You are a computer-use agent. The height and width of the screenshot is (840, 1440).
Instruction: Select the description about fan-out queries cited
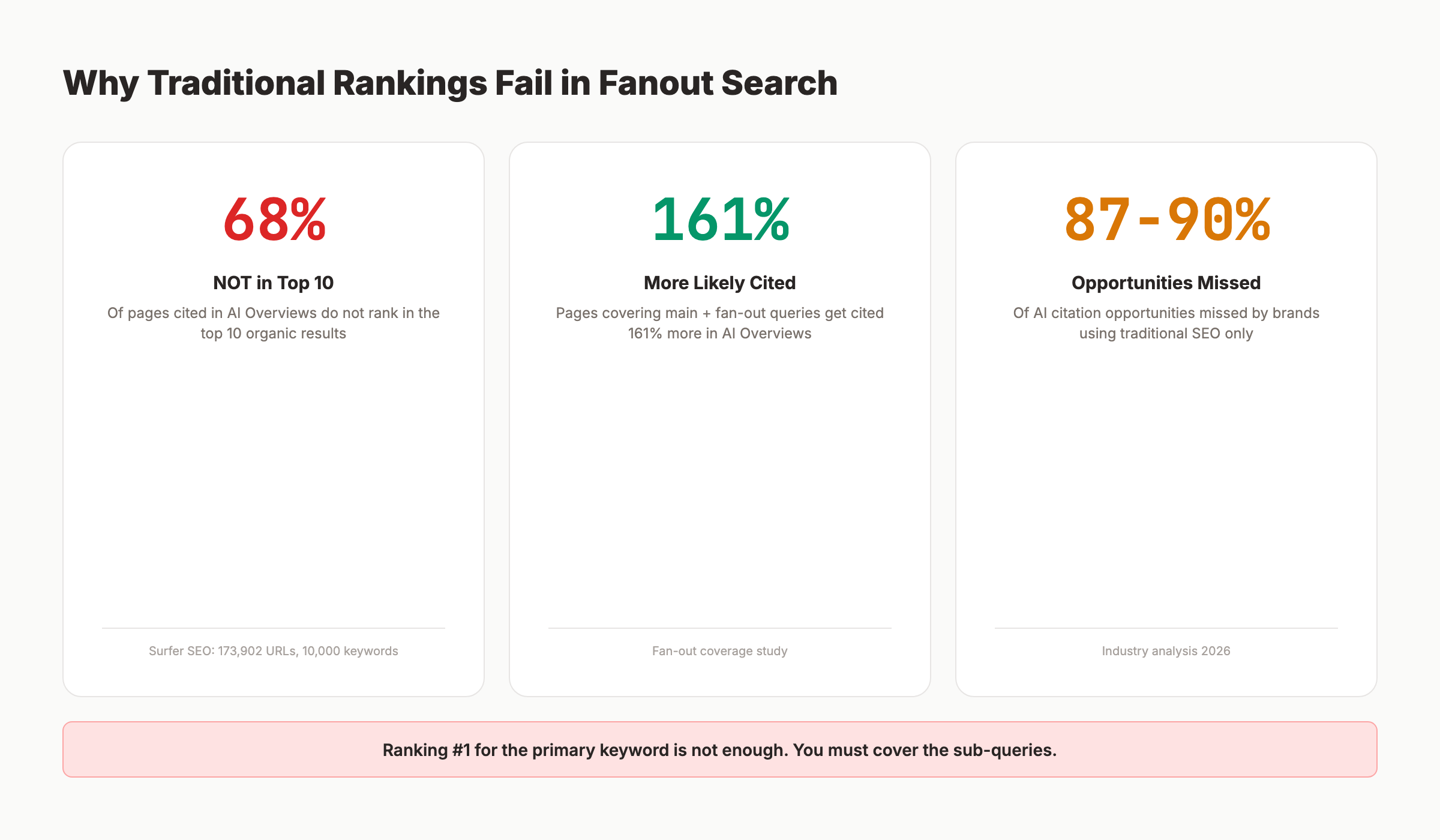click(x=720, y=323)
